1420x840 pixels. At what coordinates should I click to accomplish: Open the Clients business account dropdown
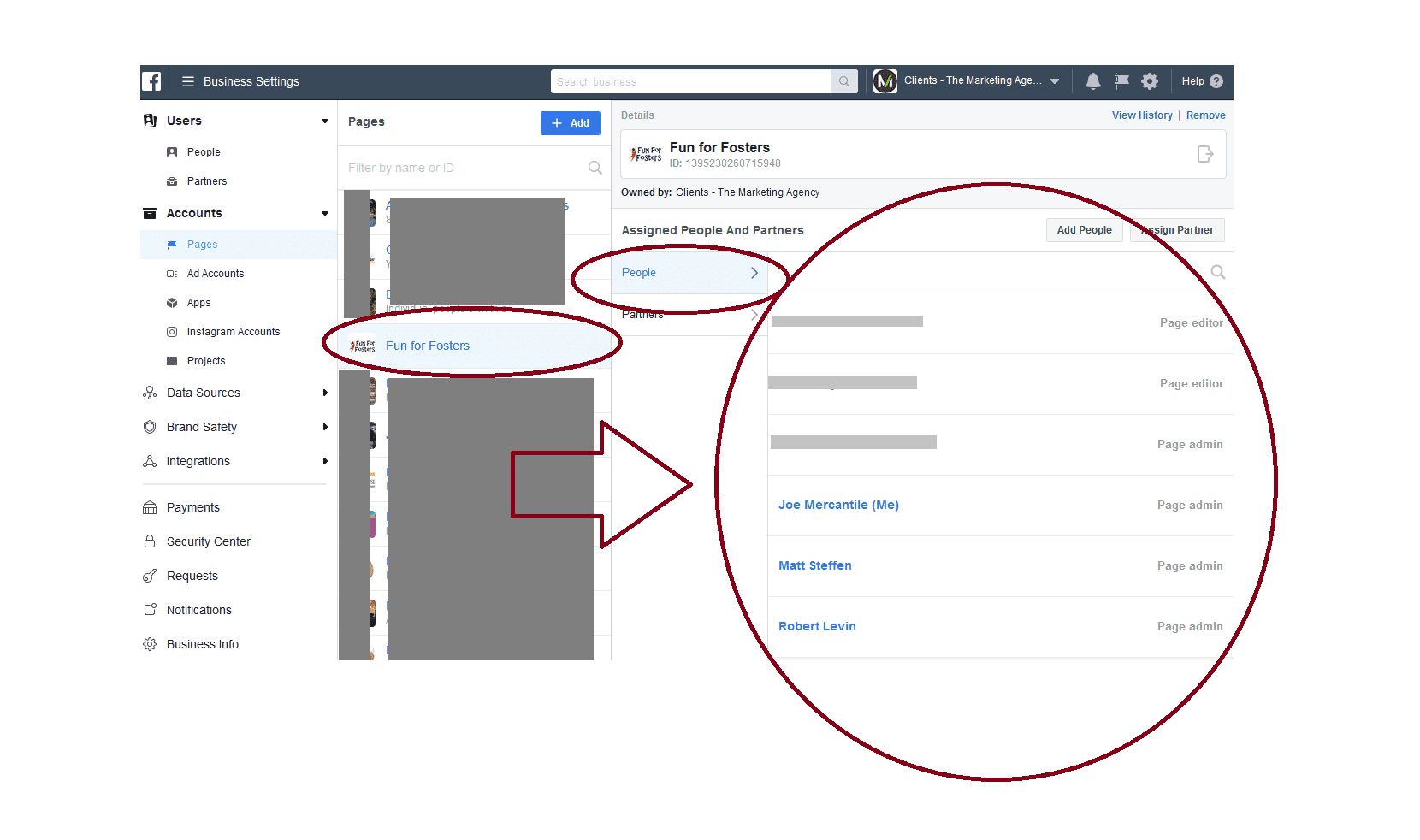pyautogui.click(x=1054, y=81)
